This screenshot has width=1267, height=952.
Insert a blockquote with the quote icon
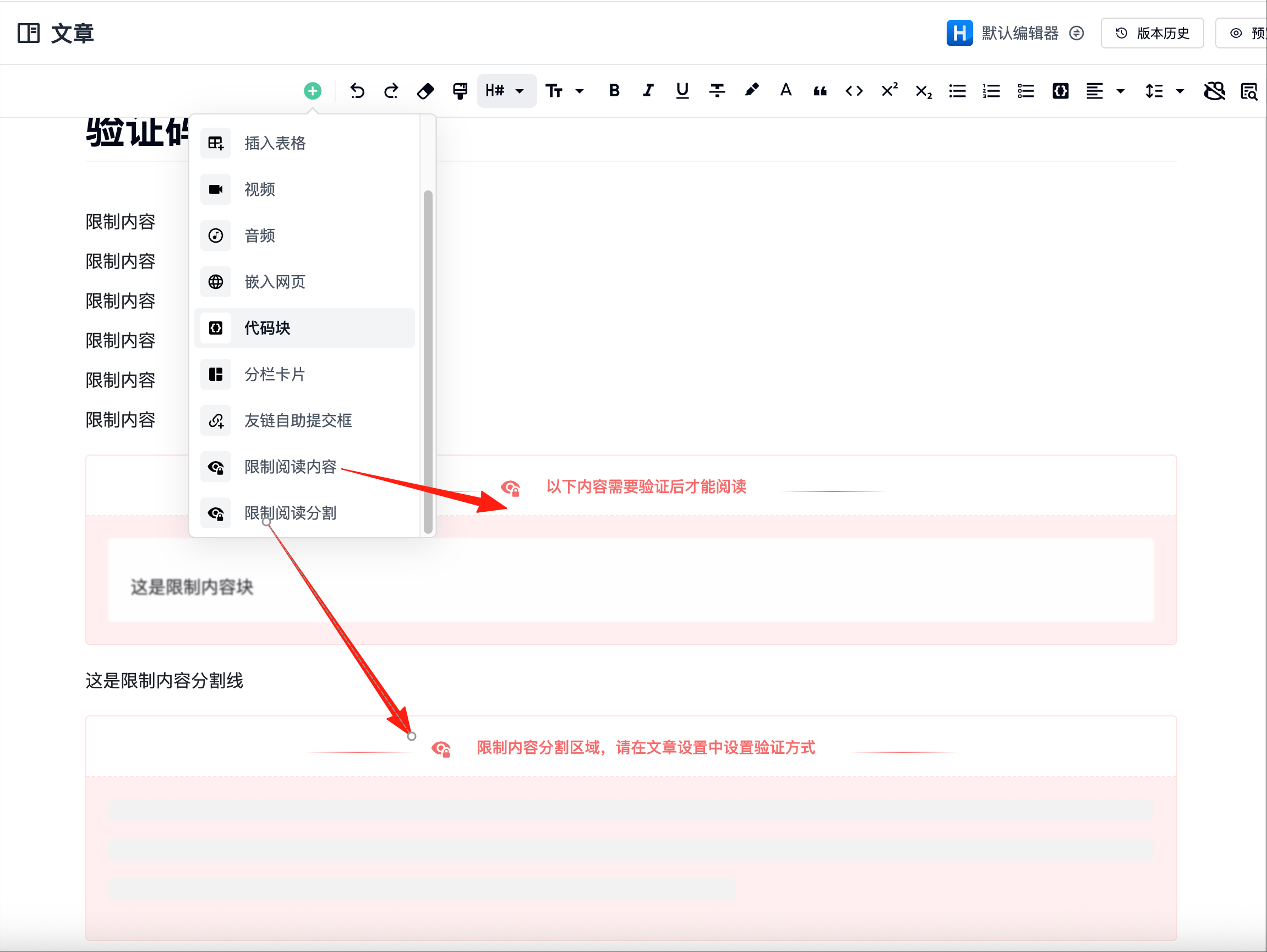[819, 90]
